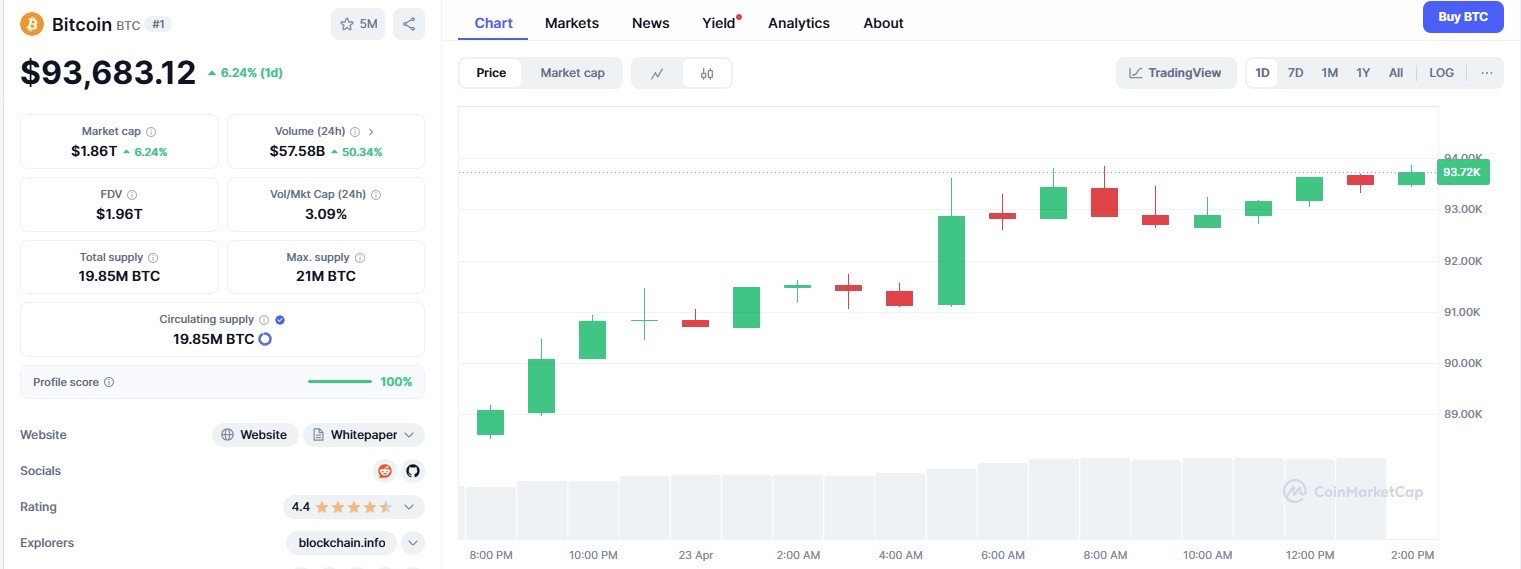
Task: Switch to candlestick chart icon
Action: pyautogui.click(x=707, y=73)
